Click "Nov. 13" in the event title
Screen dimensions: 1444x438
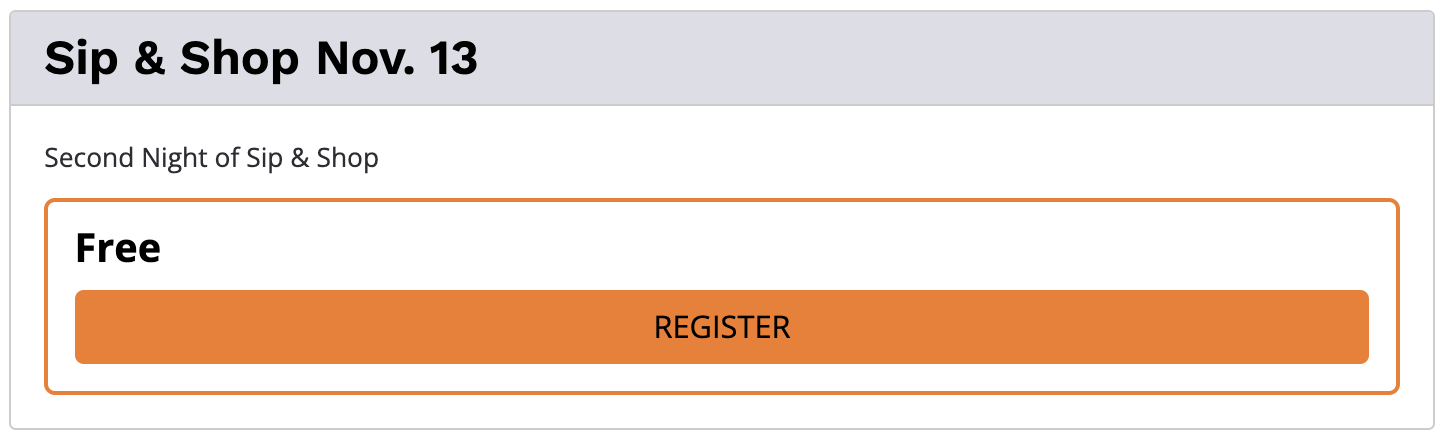pyautogui.click(x=397, y=60)
